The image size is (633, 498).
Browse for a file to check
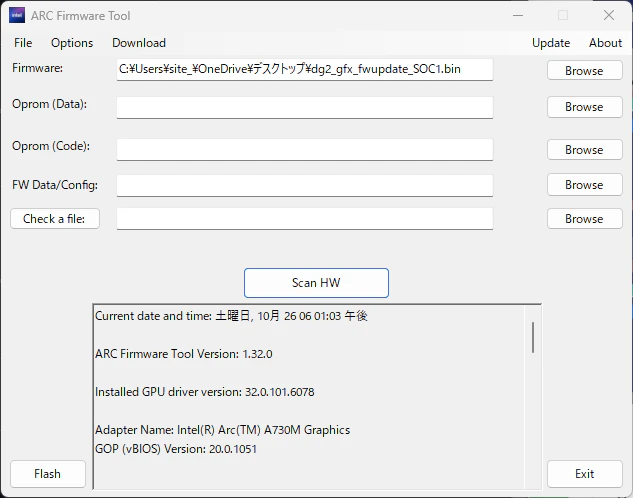point(585,219)
